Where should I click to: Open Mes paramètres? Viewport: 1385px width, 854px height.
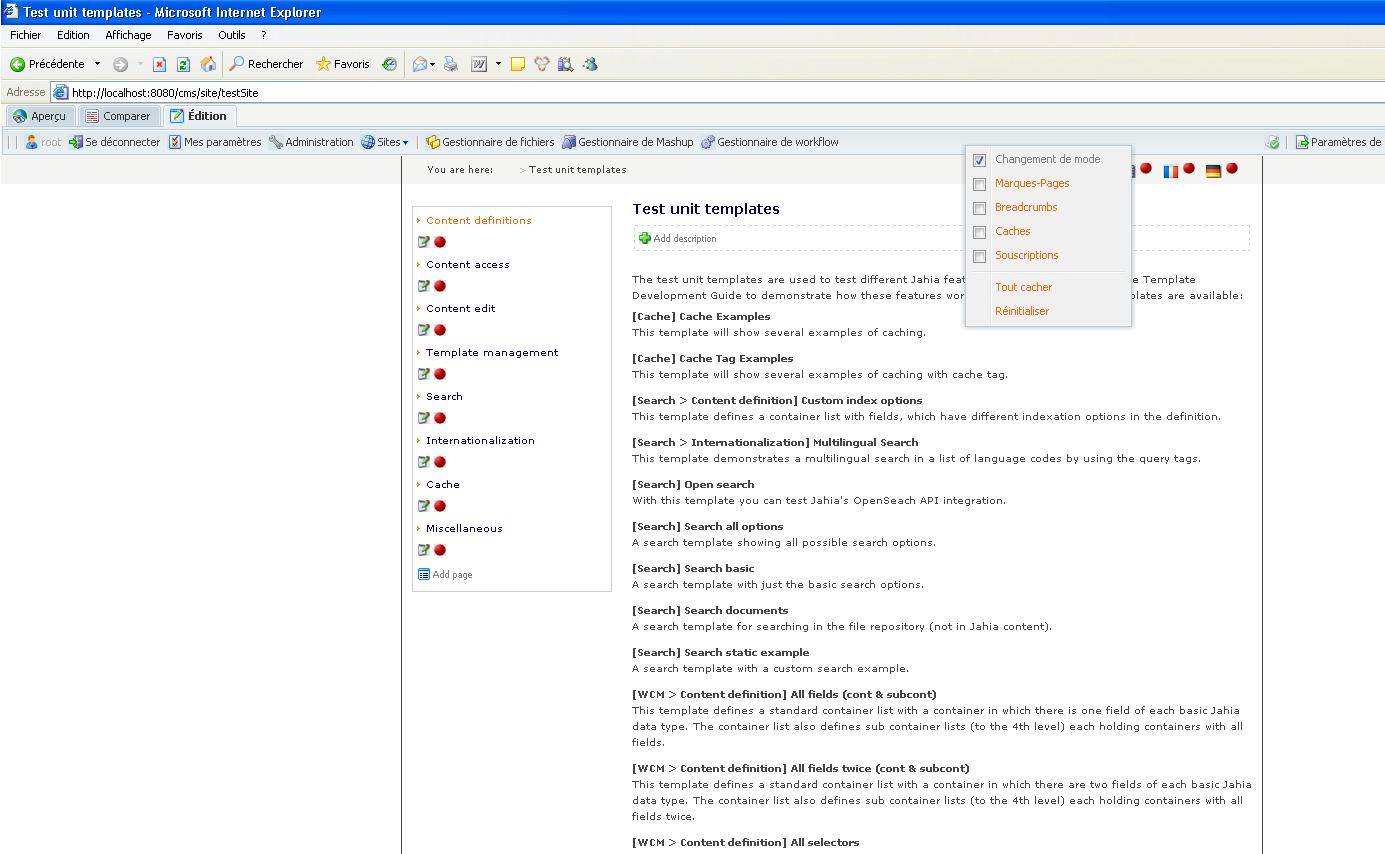pos(214,142)
